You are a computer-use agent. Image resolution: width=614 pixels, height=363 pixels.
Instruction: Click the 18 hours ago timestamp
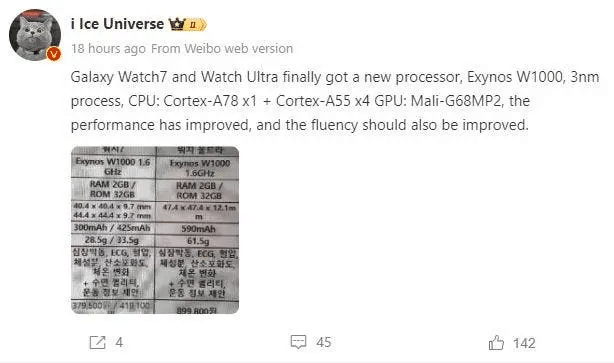[108, 49]
